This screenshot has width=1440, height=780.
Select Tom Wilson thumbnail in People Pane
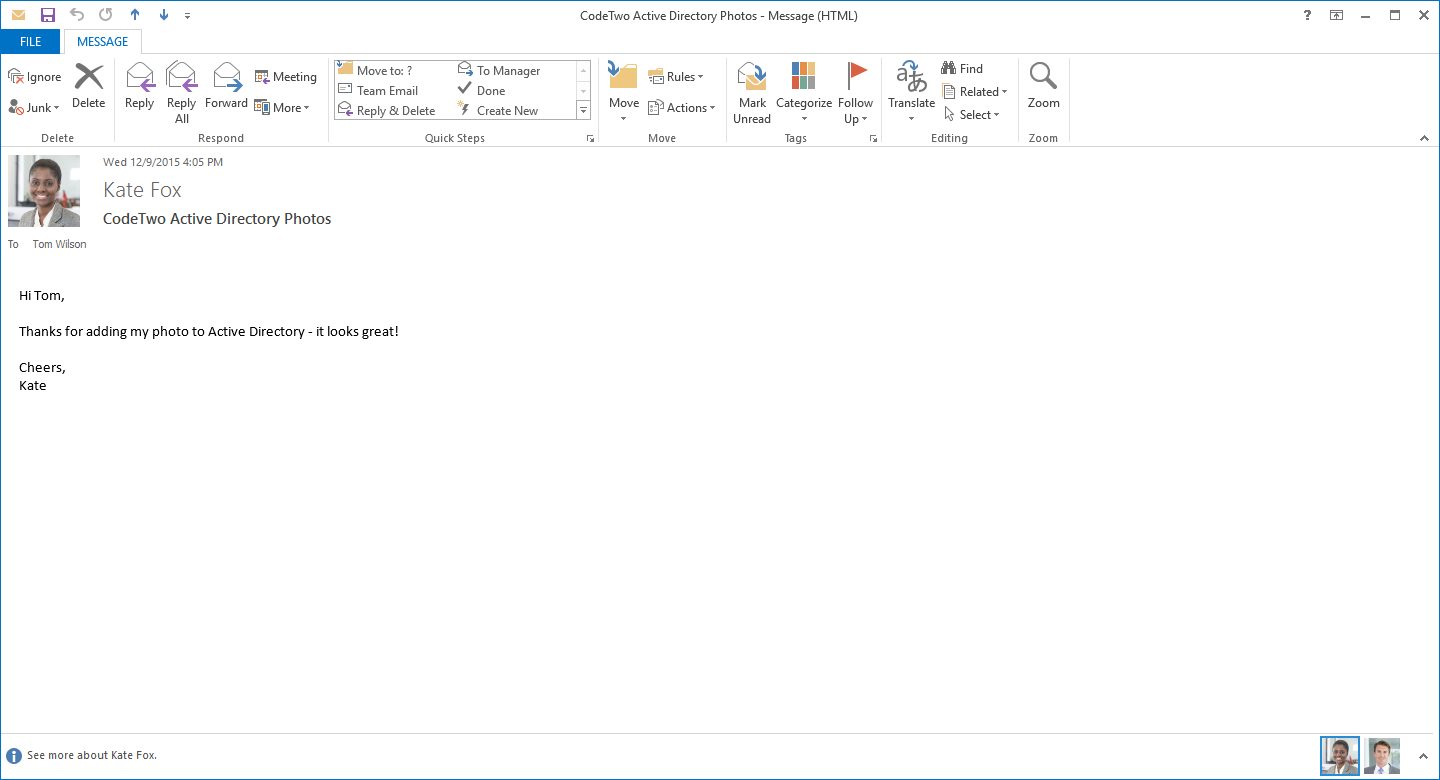click(x=1382, y=756)
